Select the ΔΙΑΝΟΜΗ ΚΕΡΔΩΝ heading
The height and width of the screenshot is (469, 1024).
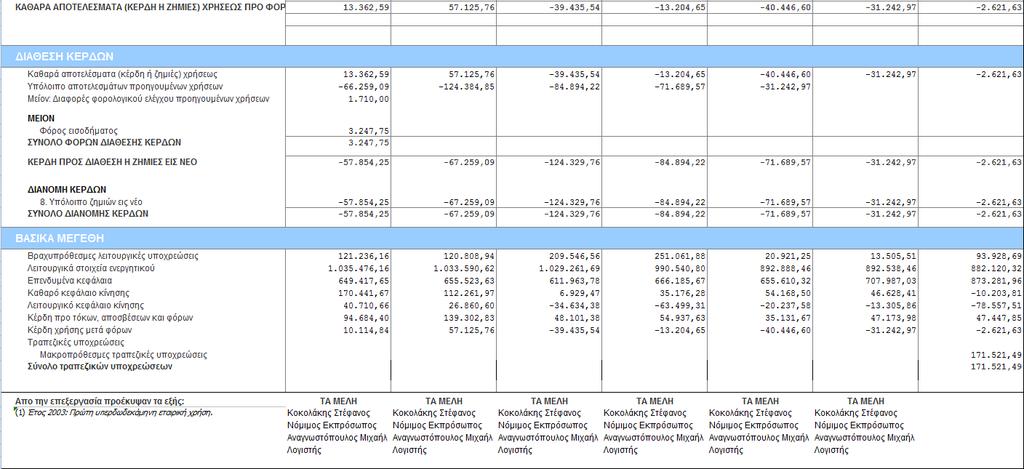pyautogui.click(x=67, y=190)
